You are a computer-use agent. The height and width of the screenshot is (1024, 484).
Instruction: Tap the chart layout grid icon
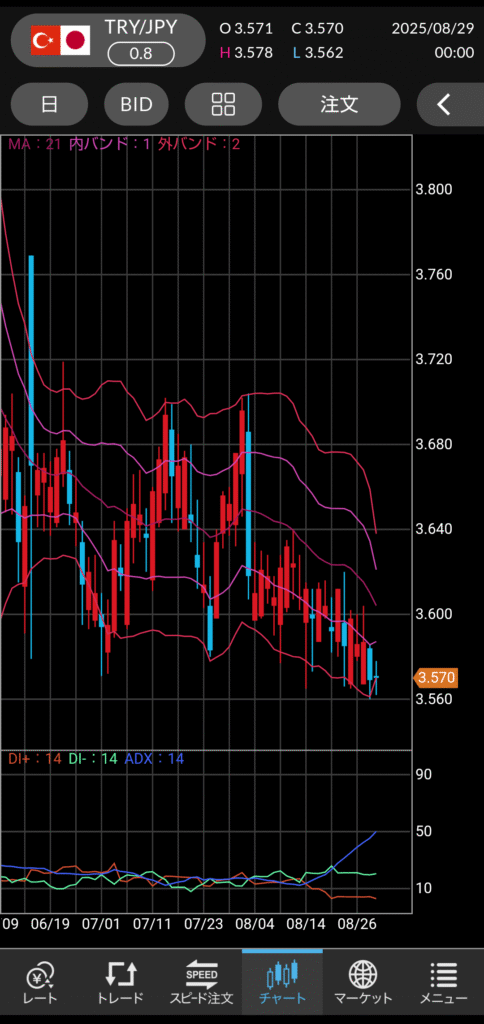tap(223, 104)
